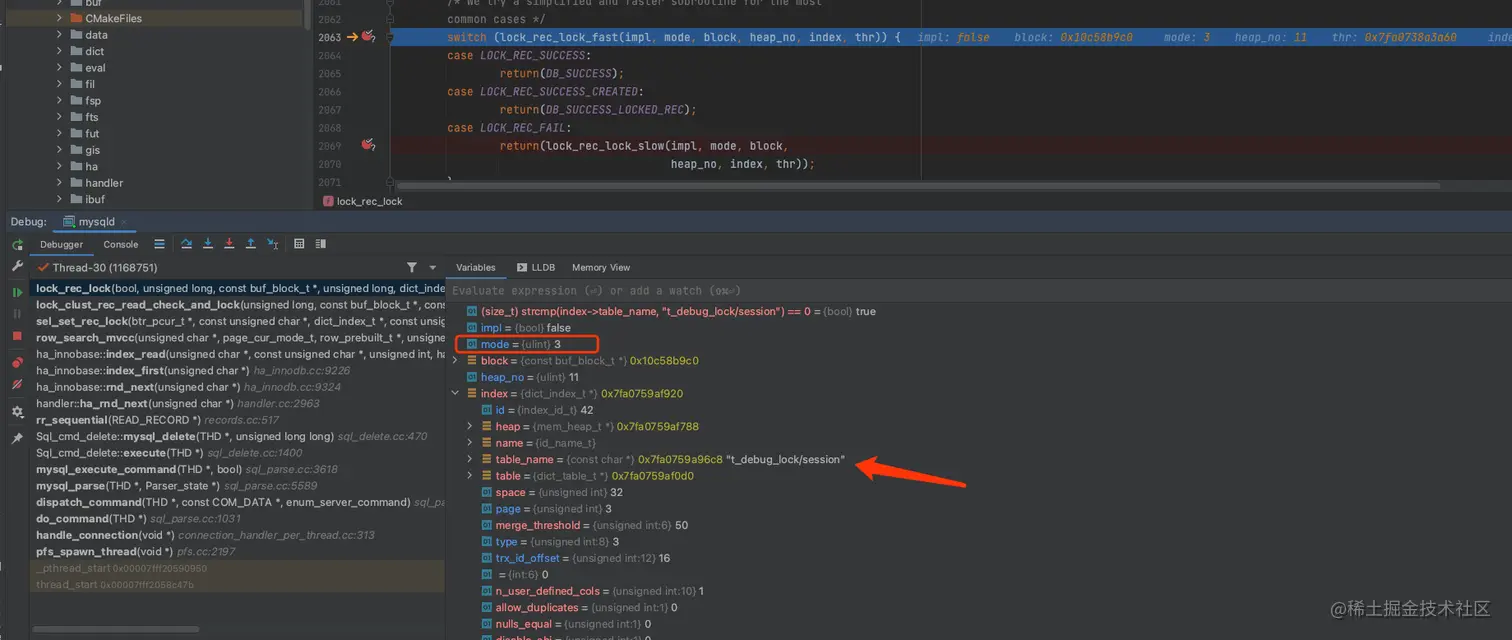Click the Evaluate expression input field
Screen dimensions: 1512x640
click(980, 290)
